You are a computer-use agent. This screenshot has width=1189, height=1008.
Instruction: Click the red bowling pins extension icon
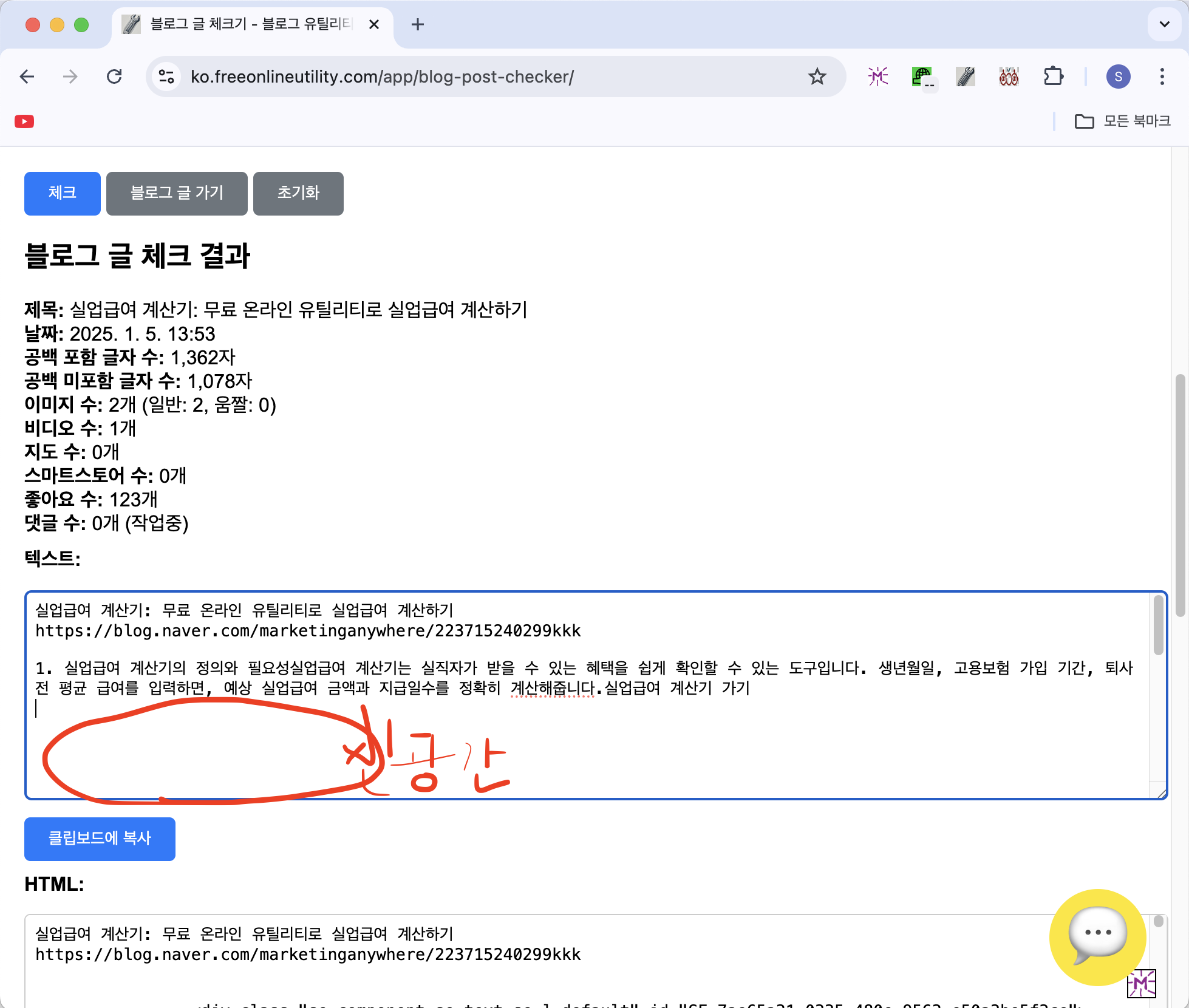pyautogui.click(x=1009, y=77)
